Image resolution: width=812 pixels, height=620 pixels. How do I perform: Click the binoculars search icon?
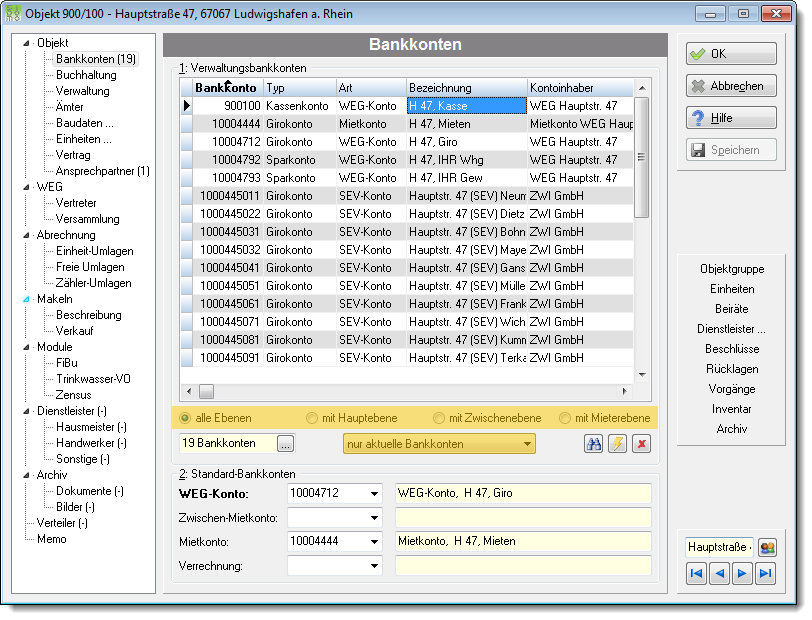click(x=593, y=444)
